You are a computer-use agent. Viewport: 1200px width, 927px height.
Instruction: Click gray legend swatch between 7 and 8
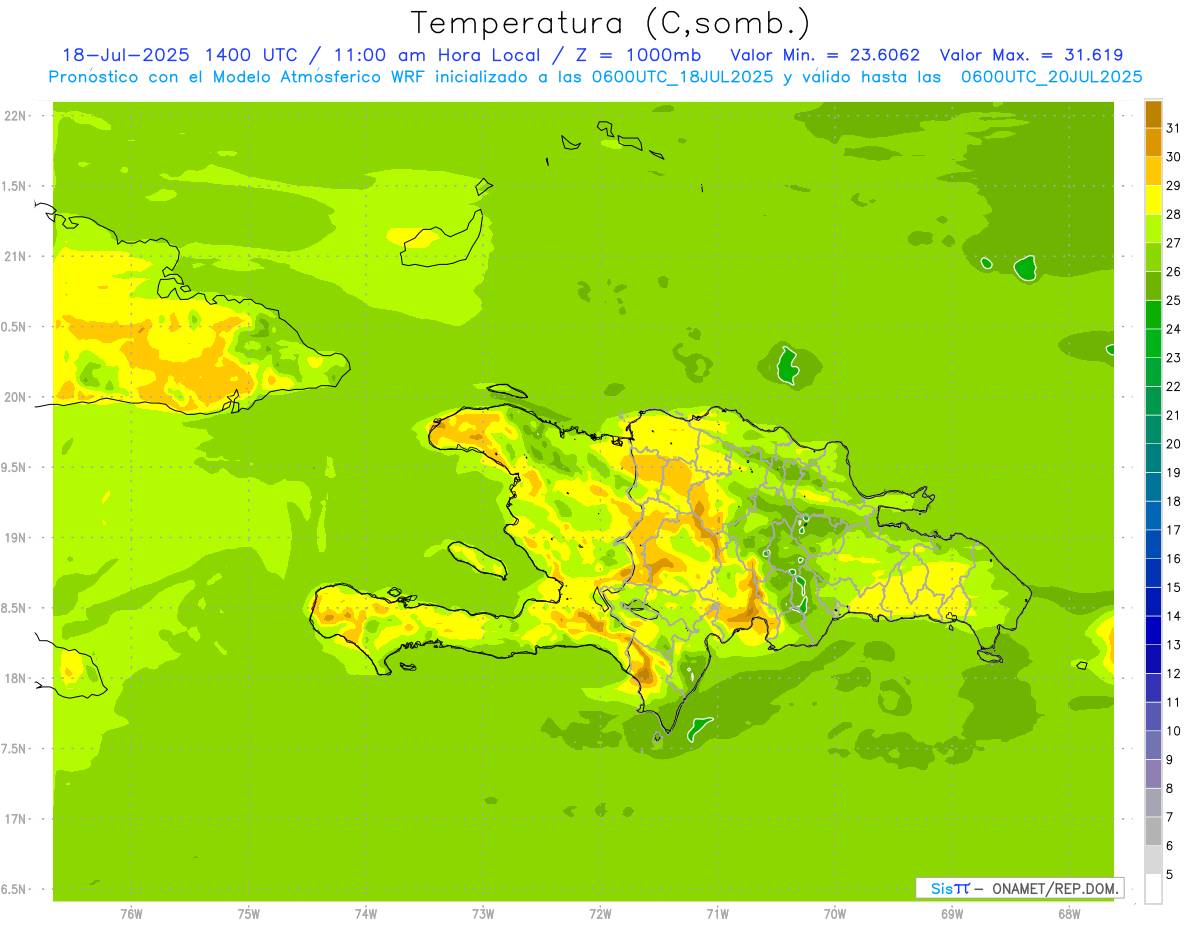click(1153, 802)
